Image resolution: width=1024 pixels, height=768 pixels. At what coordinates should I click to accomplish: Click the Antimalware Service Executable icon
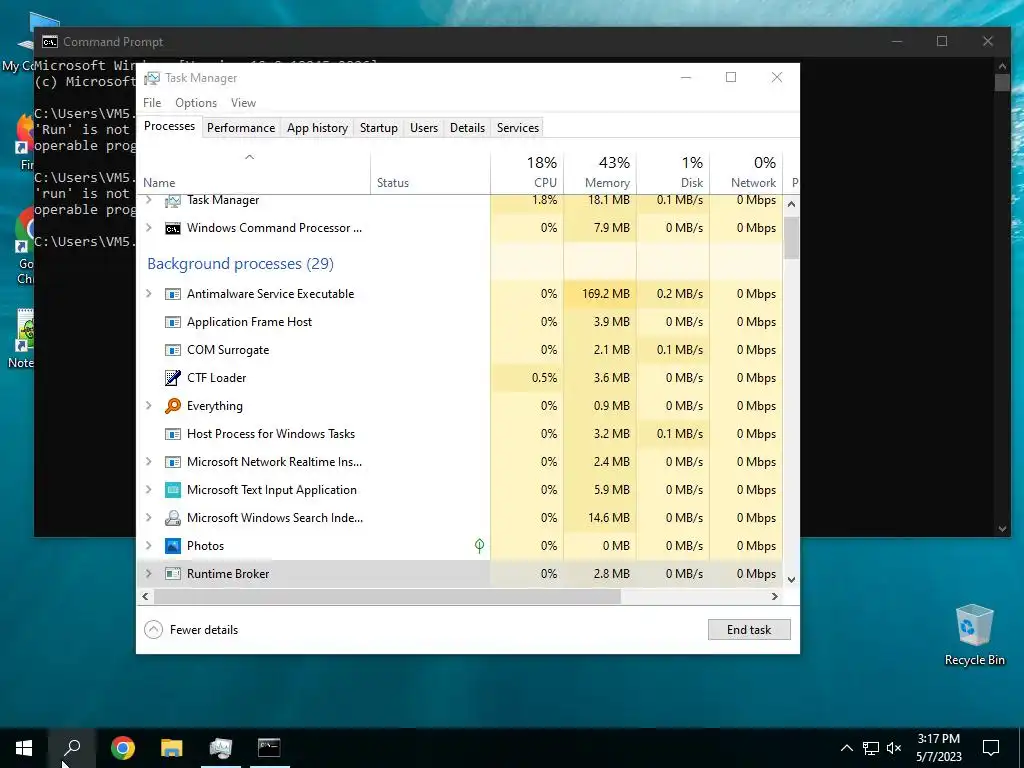pos(172,295)
